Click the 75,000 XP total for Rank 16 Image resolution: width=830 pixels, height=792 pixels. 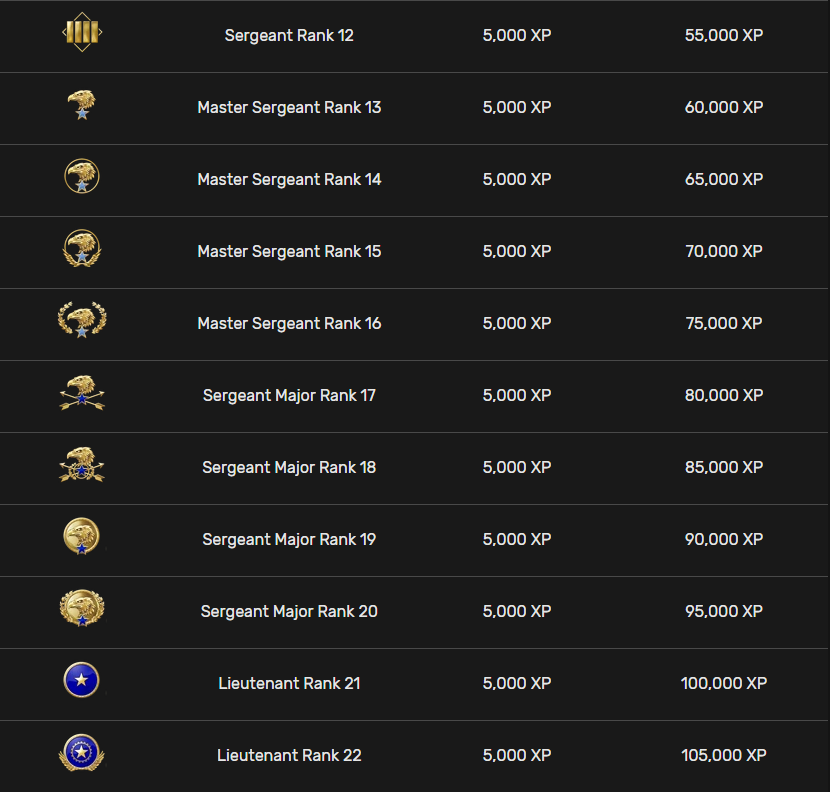[724, 324]
